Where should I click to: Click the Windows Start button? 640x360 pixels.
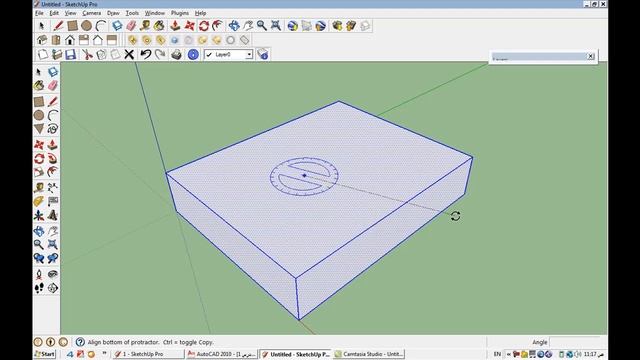tap(45, 354)
